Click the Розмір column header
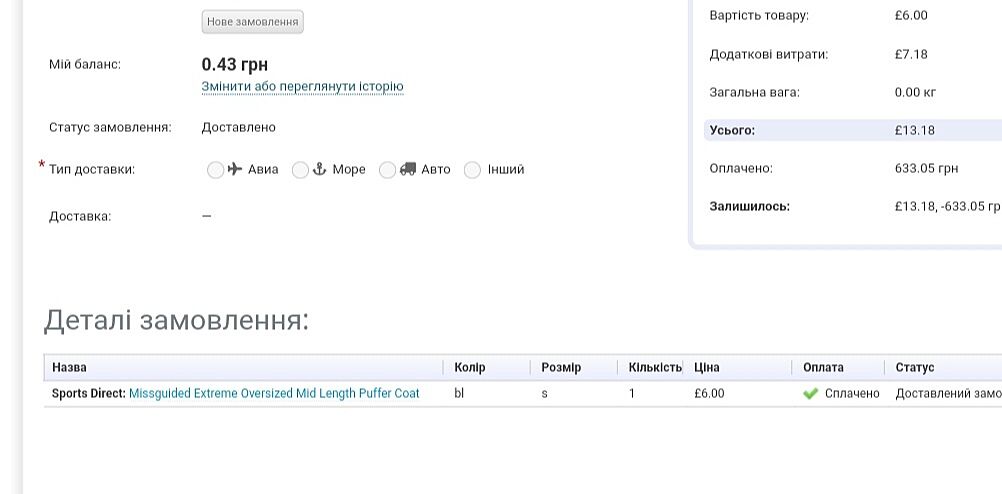 tap(560, 368)
